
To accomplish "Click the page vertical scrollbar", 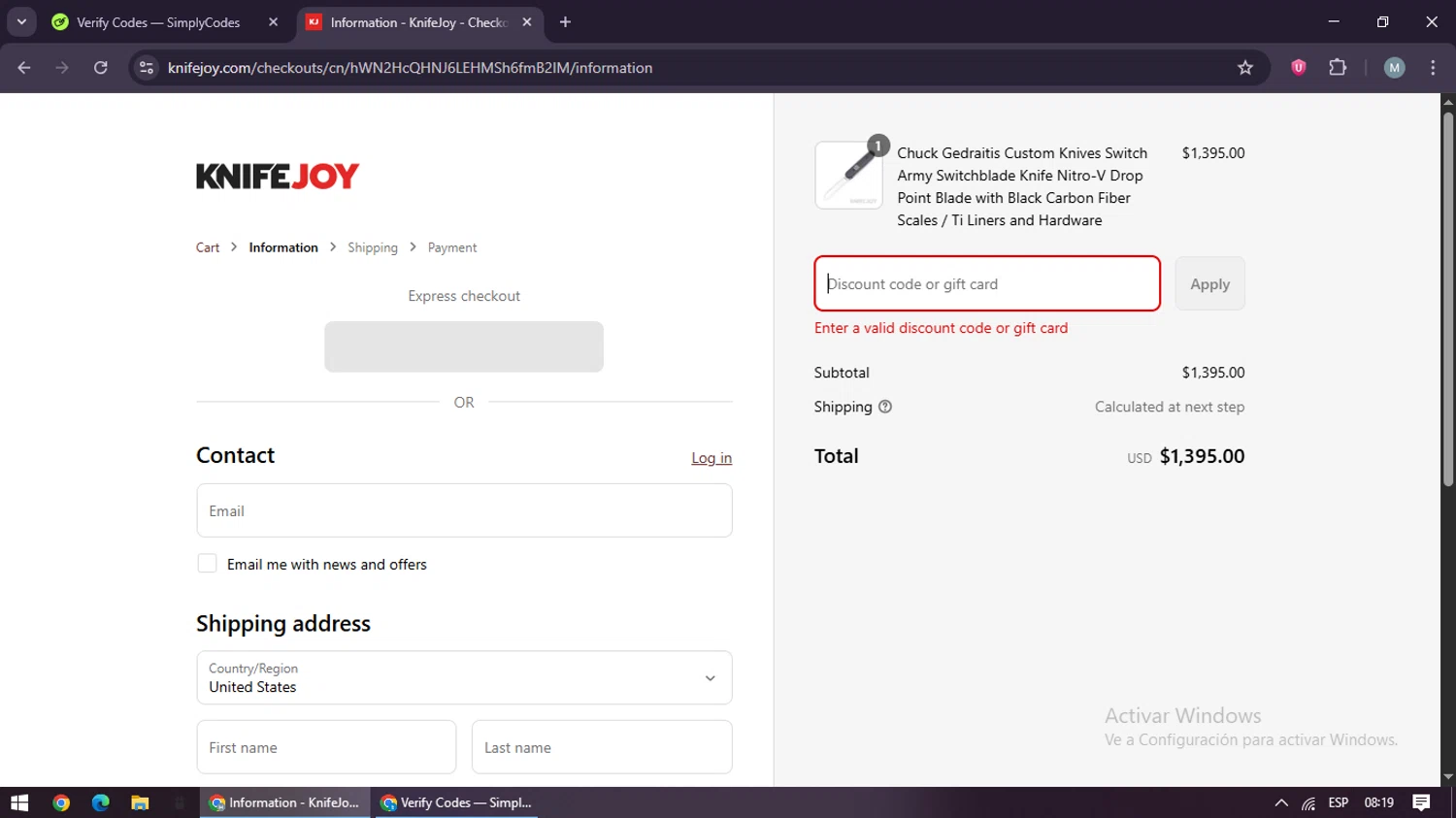I will click(1448, 299).
